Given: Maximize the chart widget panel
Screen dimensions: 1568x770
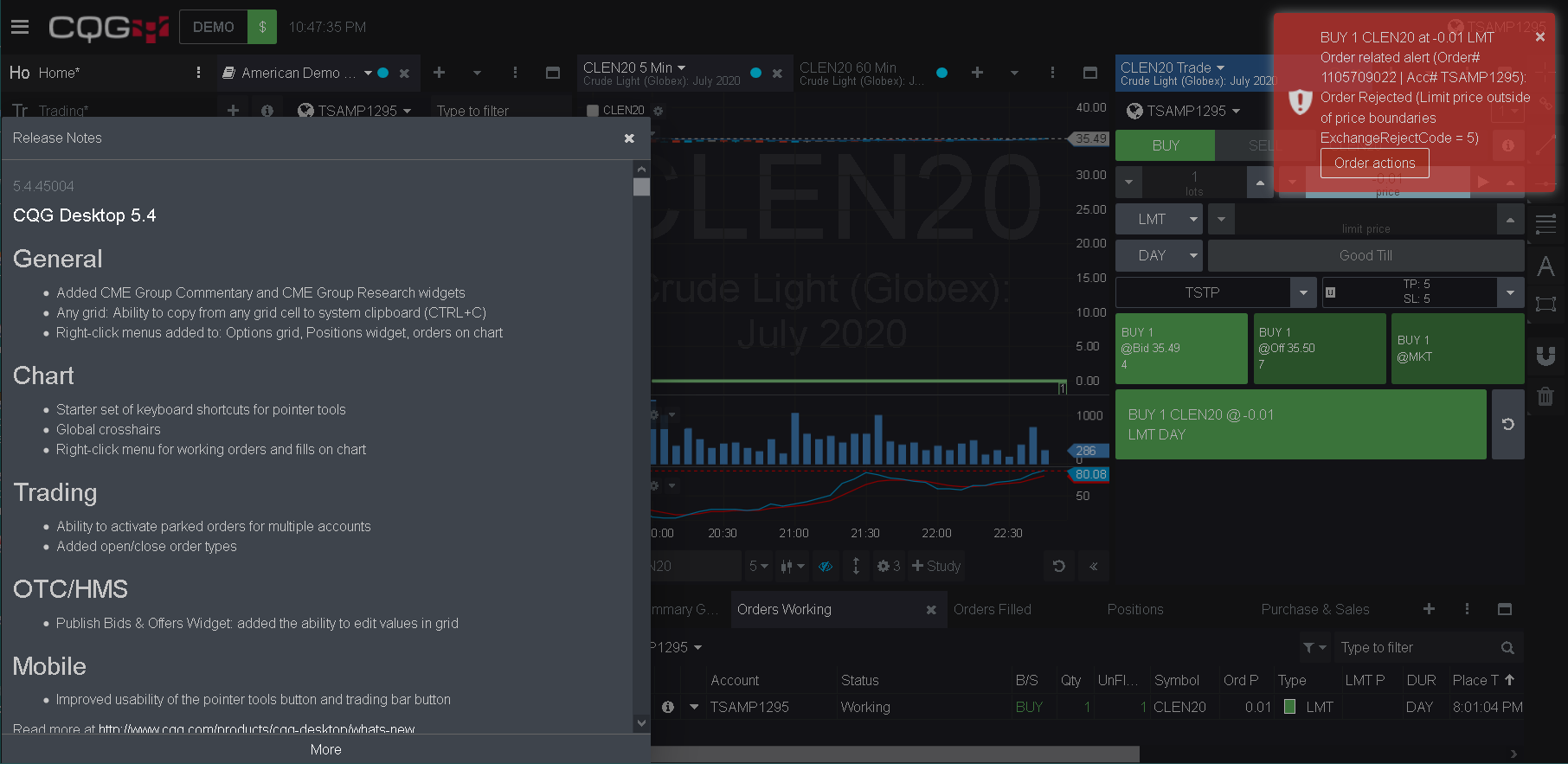Looking at the screenshot, I should click(1090, 73).
